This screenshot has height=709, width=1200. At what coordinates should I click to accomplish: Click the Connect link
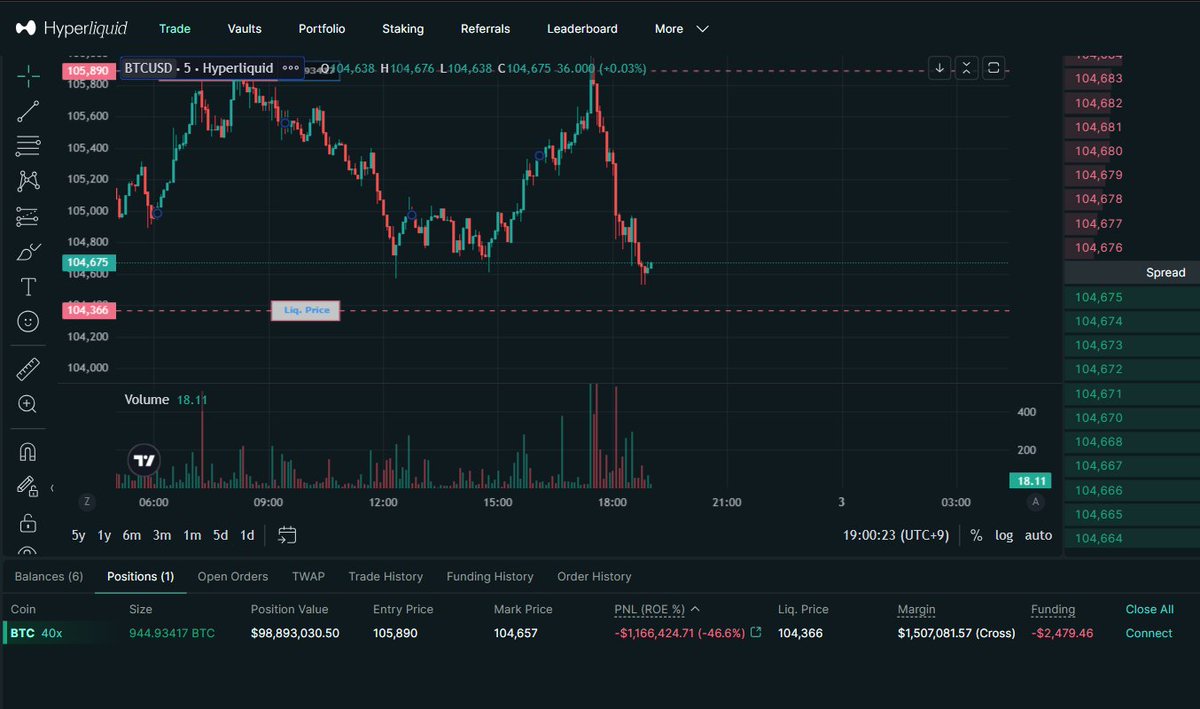(x=1149, y=633)
